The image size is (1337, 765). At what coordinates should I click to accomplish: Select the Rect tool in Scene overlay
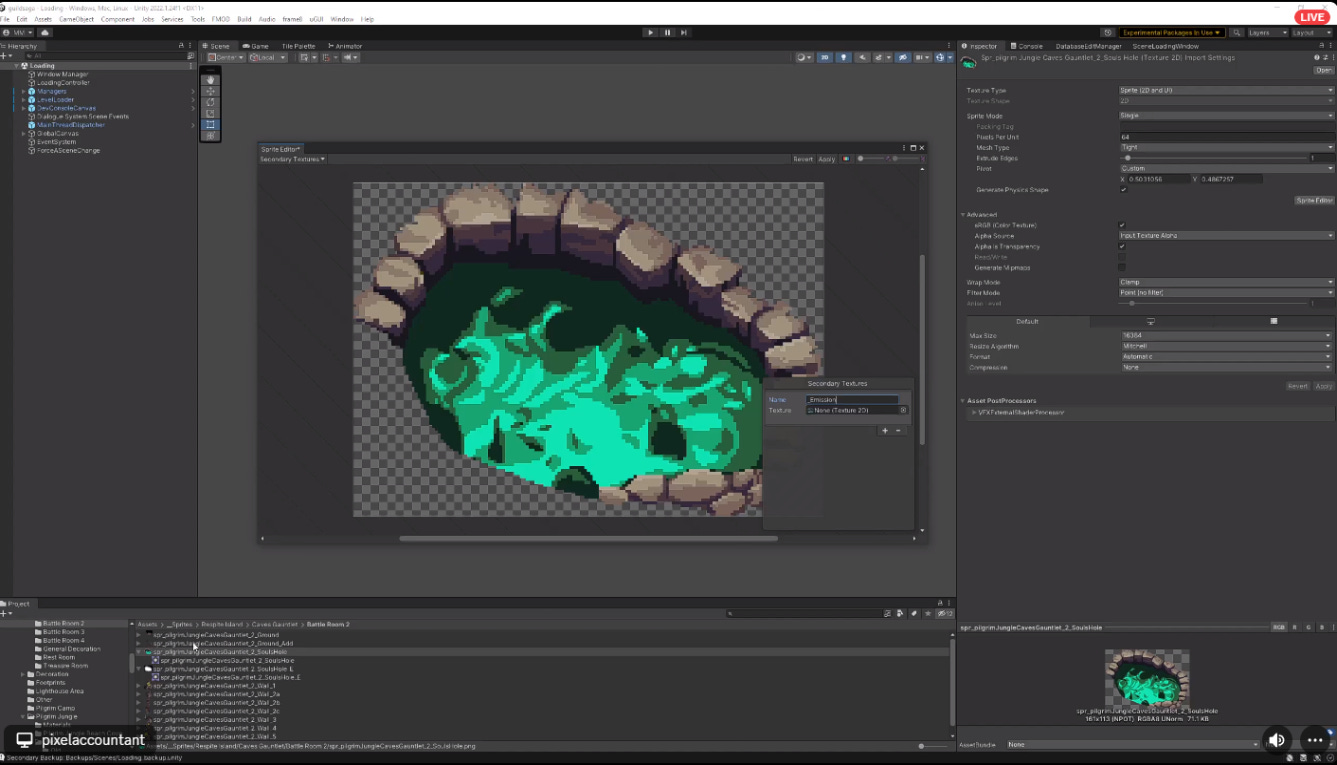(210, 125)
